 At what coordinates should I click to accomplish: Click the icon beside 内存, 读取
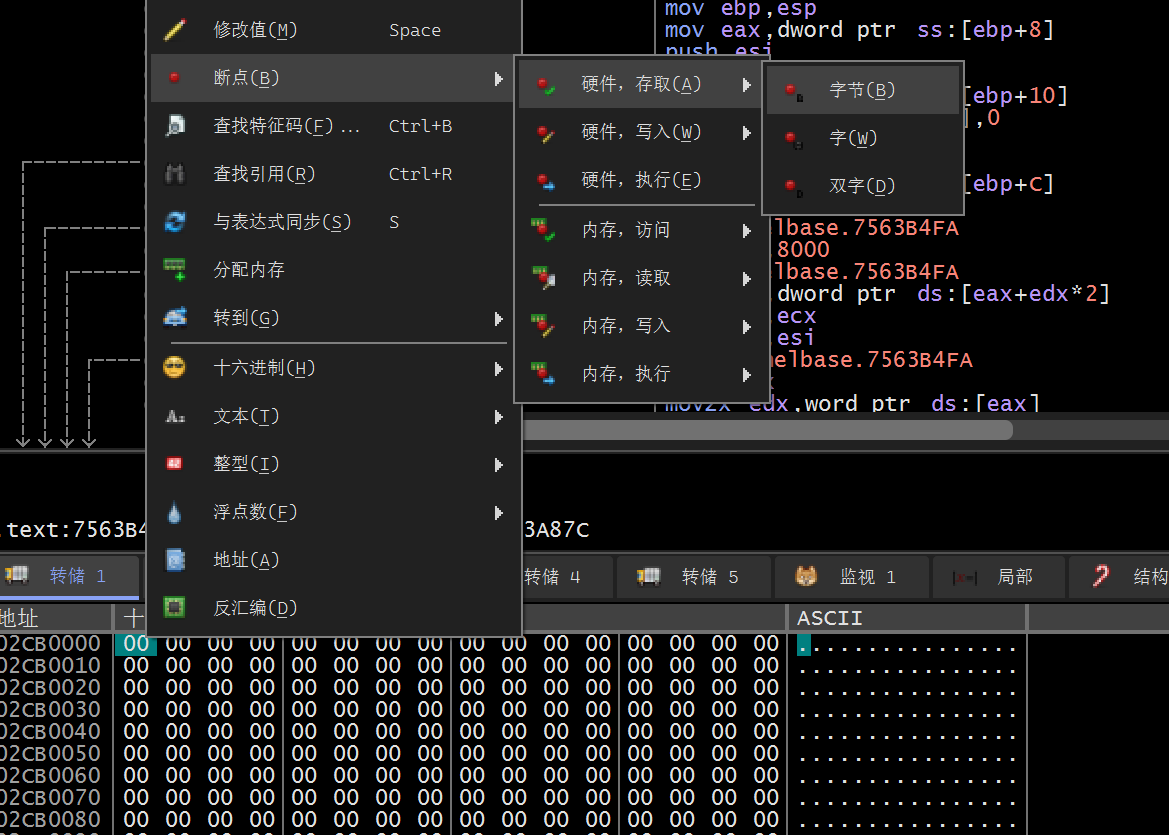(543, 278)
